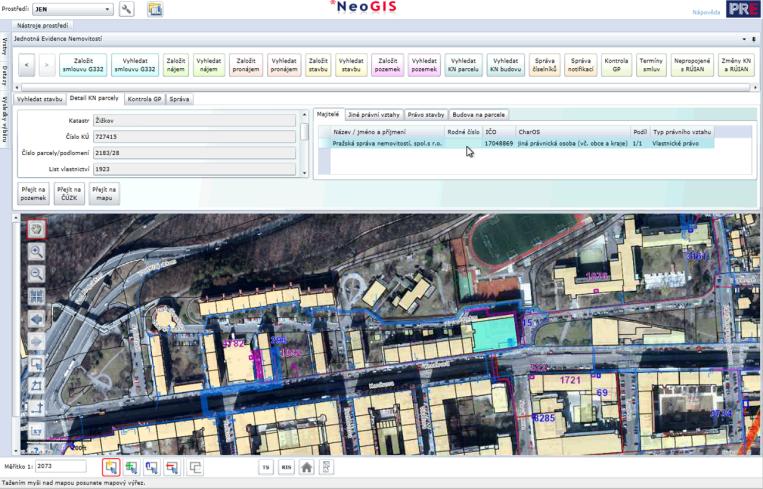Click Vyhledat smlouvu G332 button
Screen dimensions: 763x489
coord(135,65)
